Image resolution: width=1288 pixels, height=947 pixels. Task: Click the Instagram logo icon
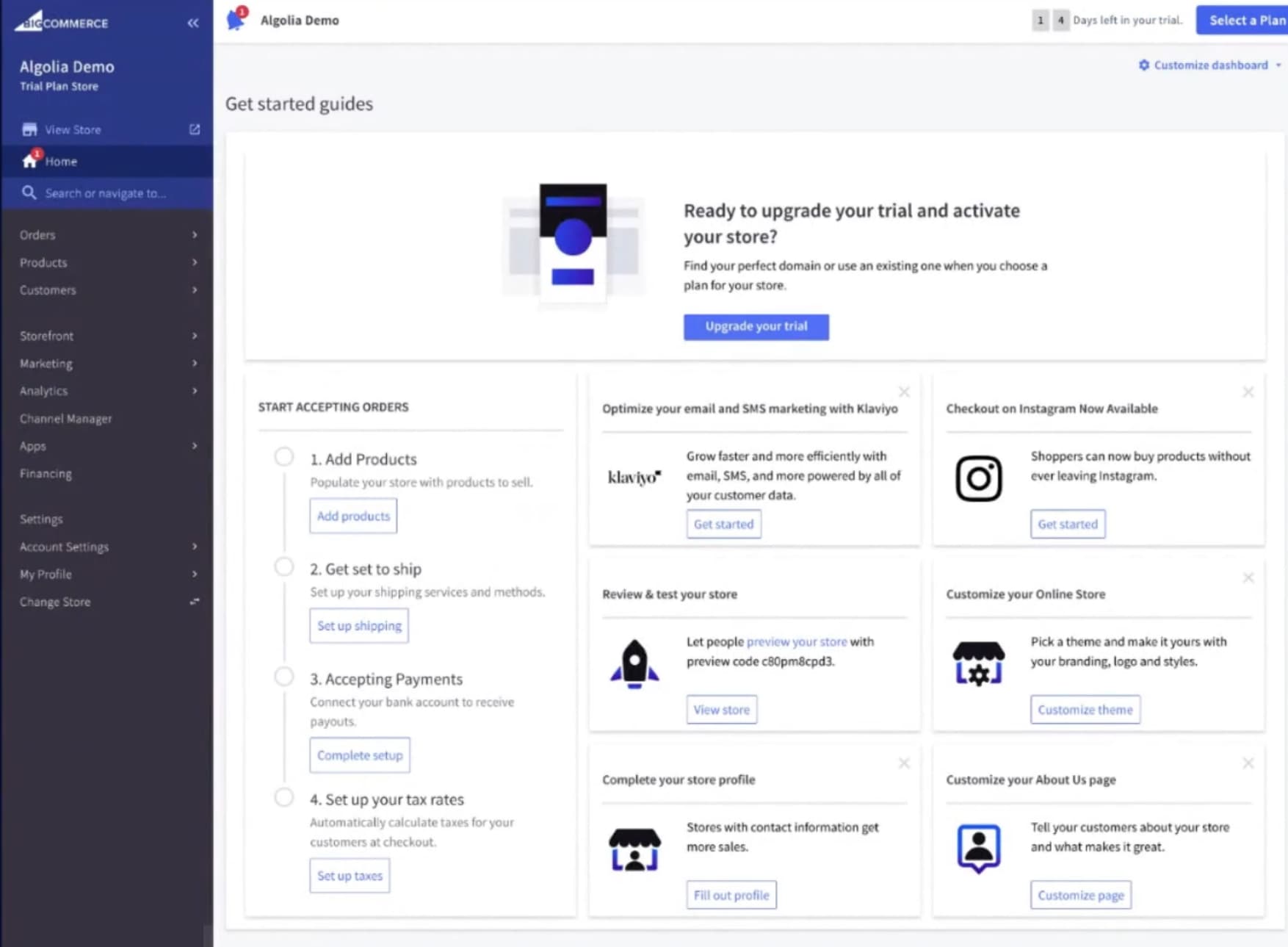(x=979, y=478)
